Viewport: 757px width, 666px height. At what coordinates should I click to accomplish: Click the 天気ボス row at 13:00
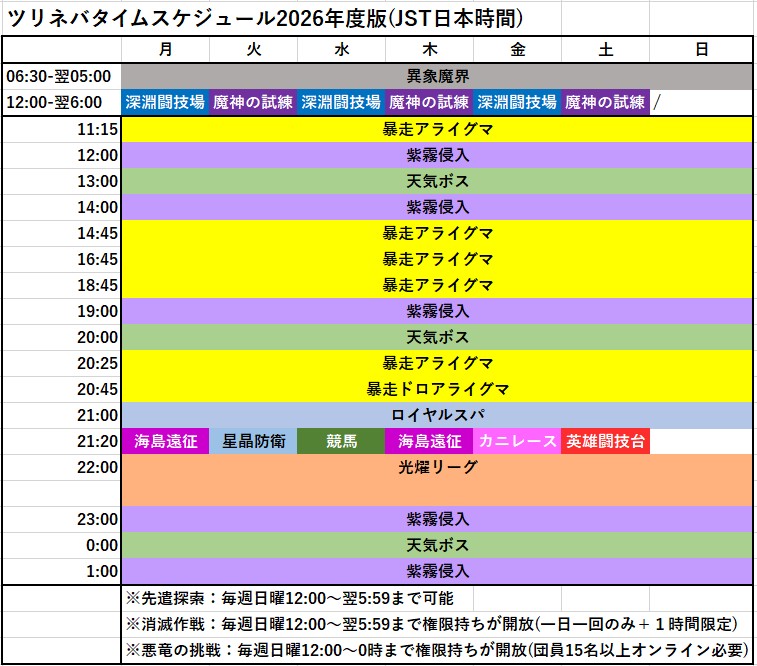pos(438,181)
